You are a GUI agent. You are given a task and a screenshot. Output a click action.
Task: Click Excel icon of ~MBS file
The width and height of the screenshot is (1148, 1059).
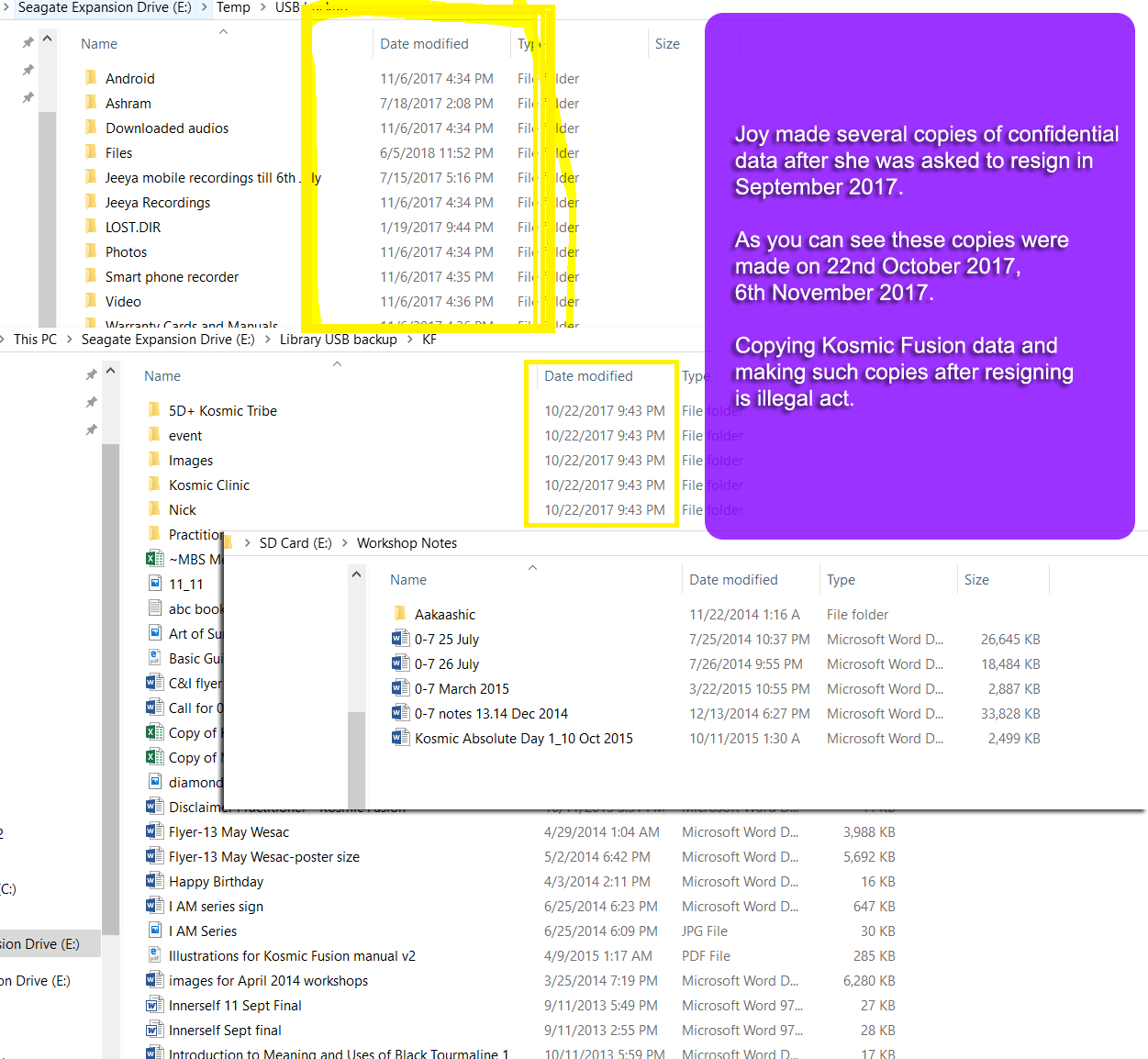point(154,559)
